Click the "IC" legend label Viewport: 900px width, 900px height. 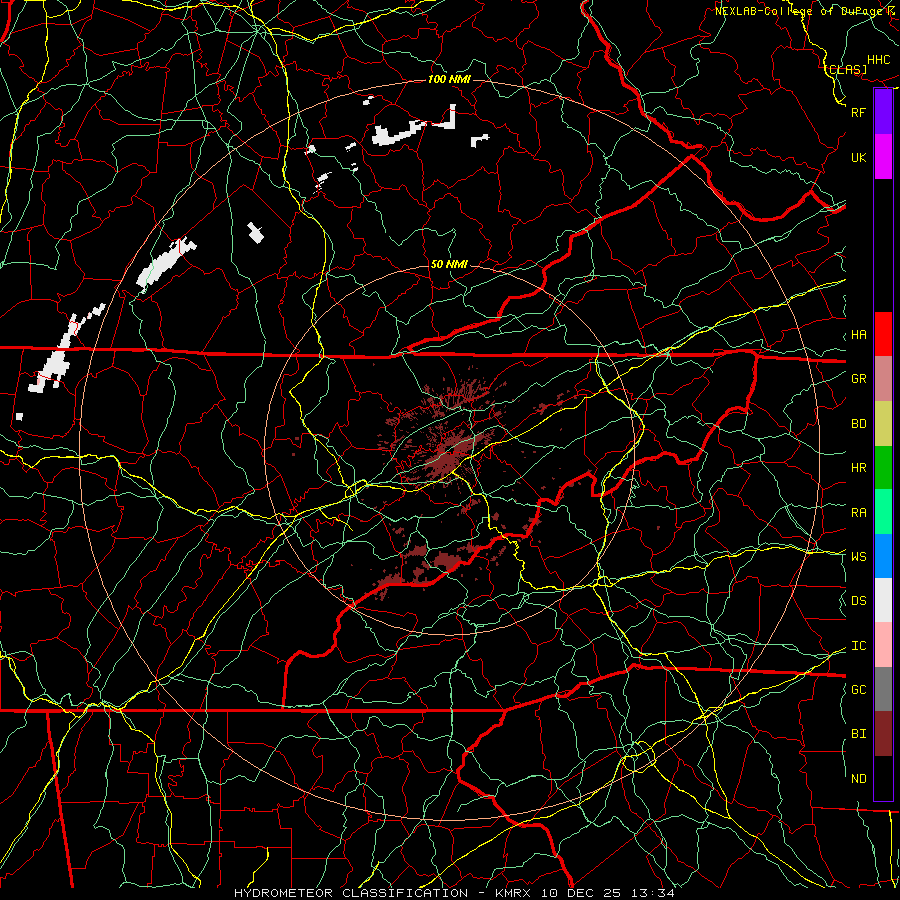[858, 646]
